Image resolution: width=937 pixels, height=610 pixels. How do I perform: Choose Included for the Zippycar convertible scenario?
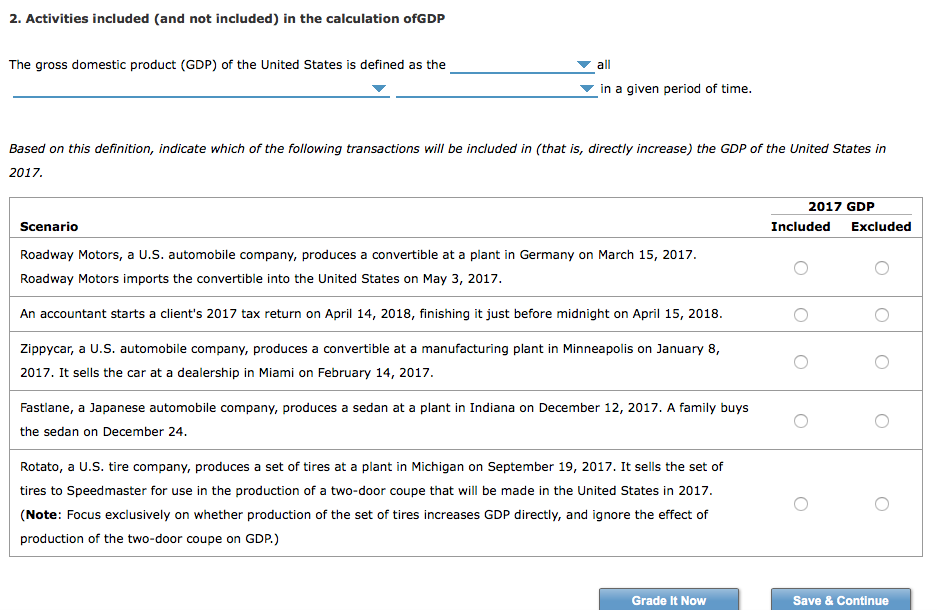tap(800, 362)
